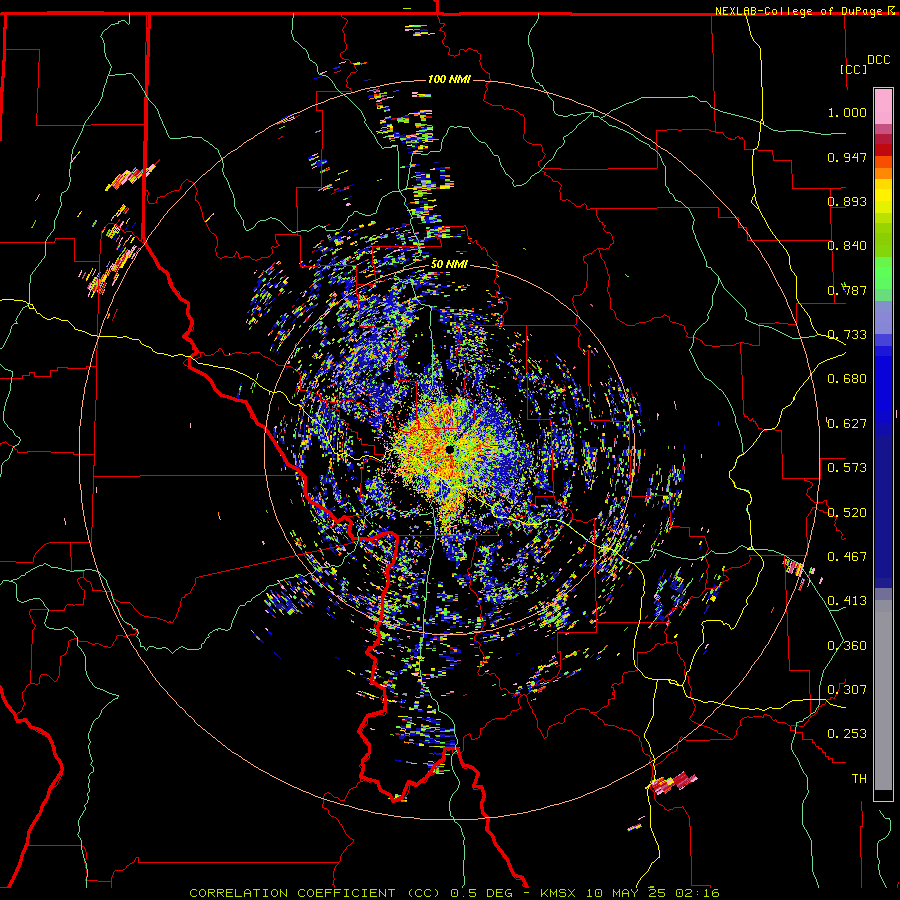
Task: Click the 0.947 scale value
Action: 847,157
